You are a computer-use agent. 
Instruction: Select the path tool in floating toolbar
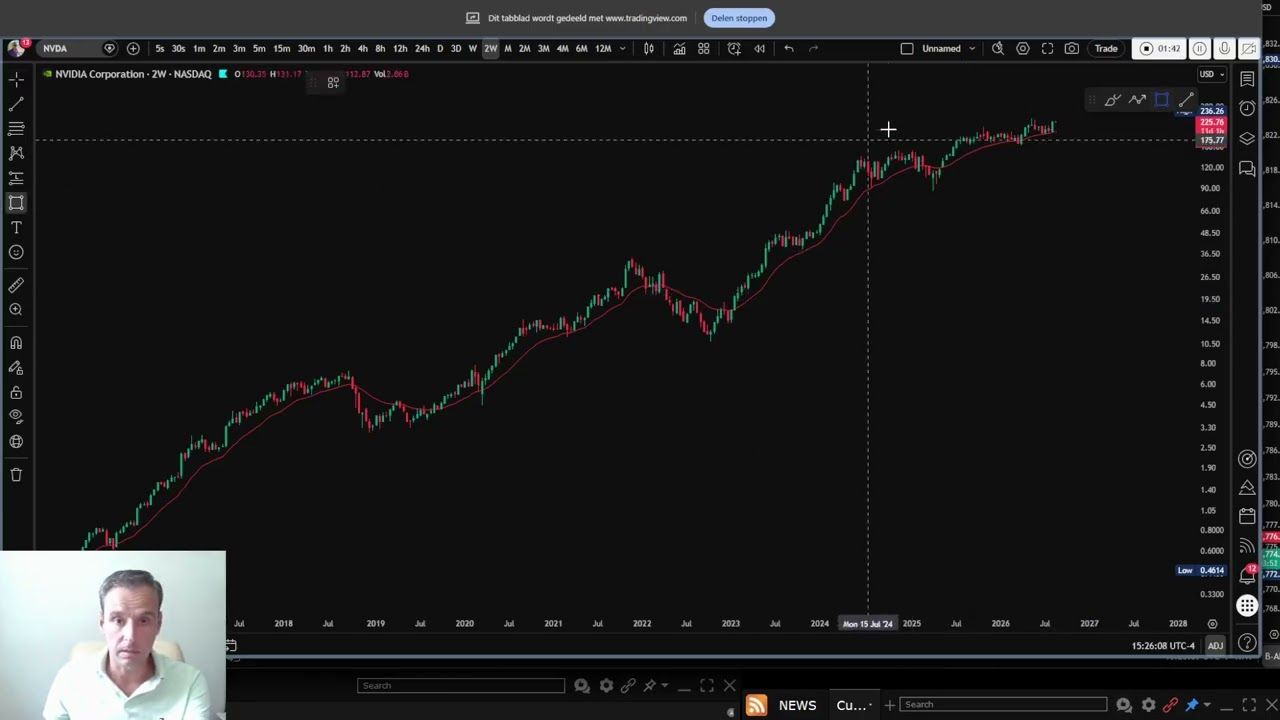(x=1137, y=100)
